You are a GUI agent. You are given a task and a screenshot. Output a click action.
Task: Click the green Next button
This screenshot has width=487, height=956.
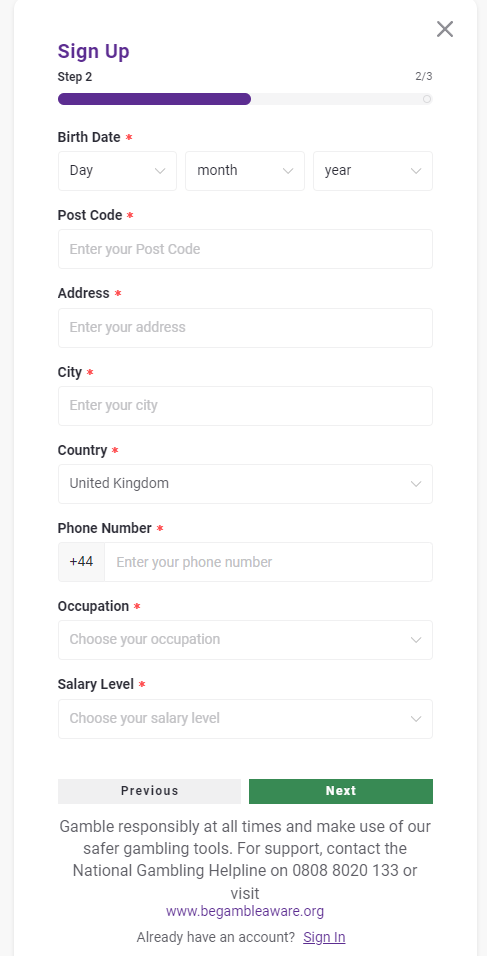341,791
